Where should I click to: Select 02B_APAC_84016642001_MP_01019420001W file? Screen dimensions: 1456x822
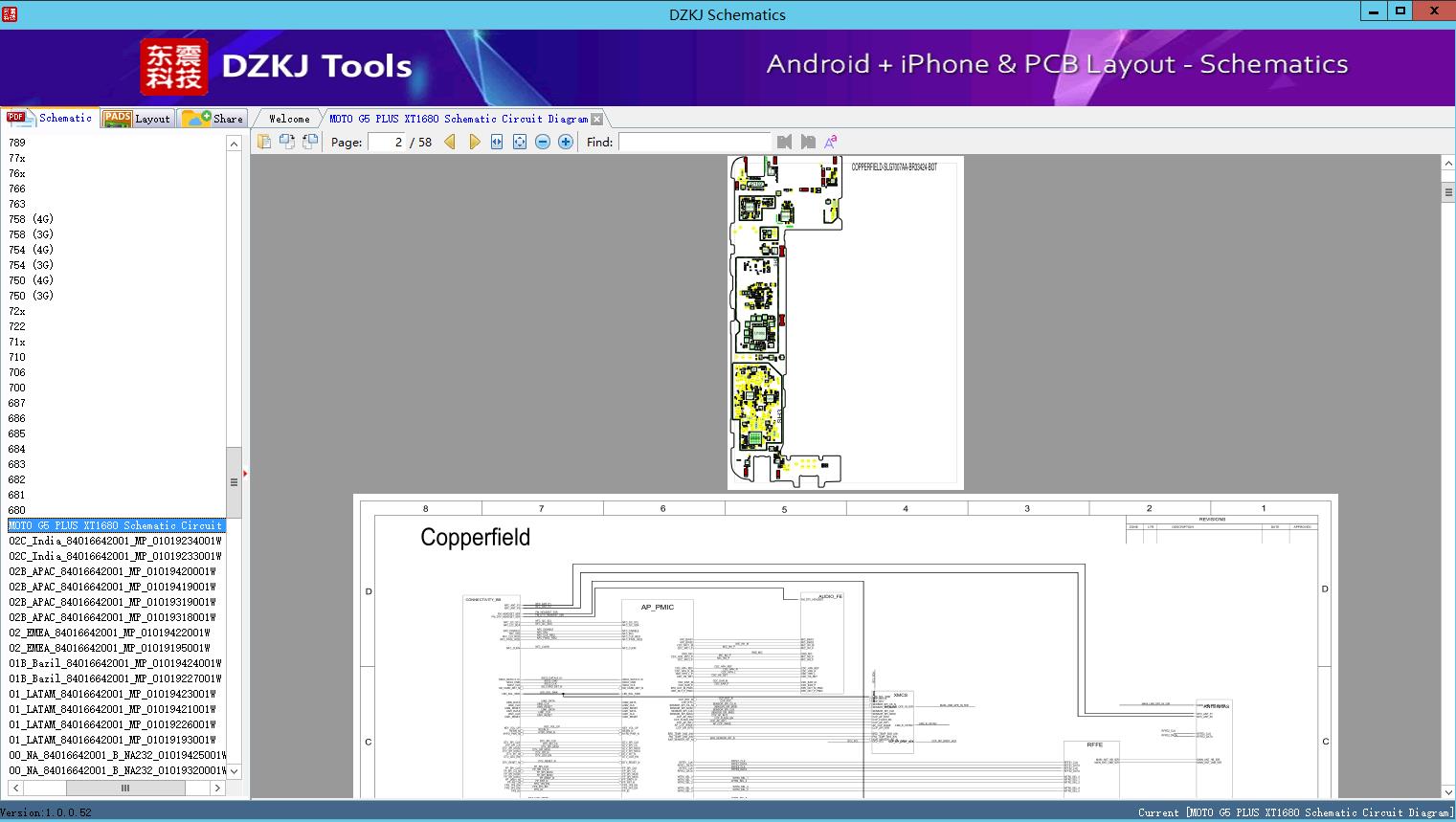[113, 571]
